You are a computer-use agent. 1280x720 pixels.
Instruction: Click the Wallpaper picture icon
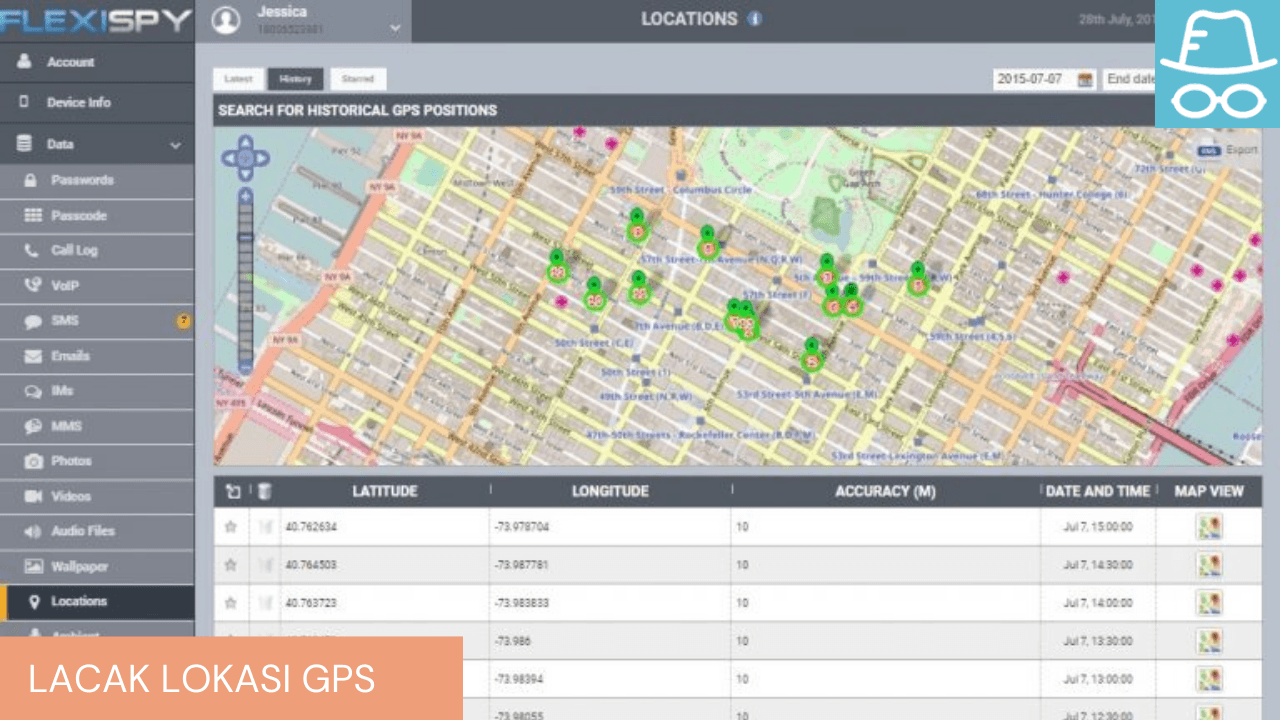click(33, 567)
